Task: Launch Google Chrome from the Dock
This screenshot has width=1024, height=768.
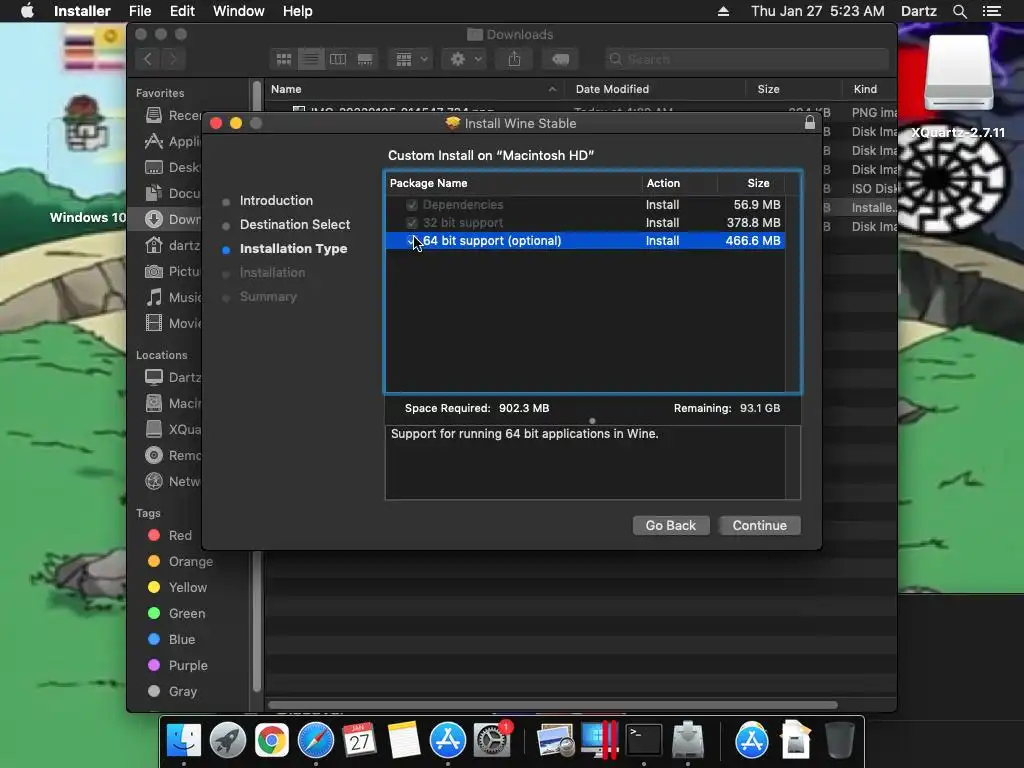Action: pos(272,741)
